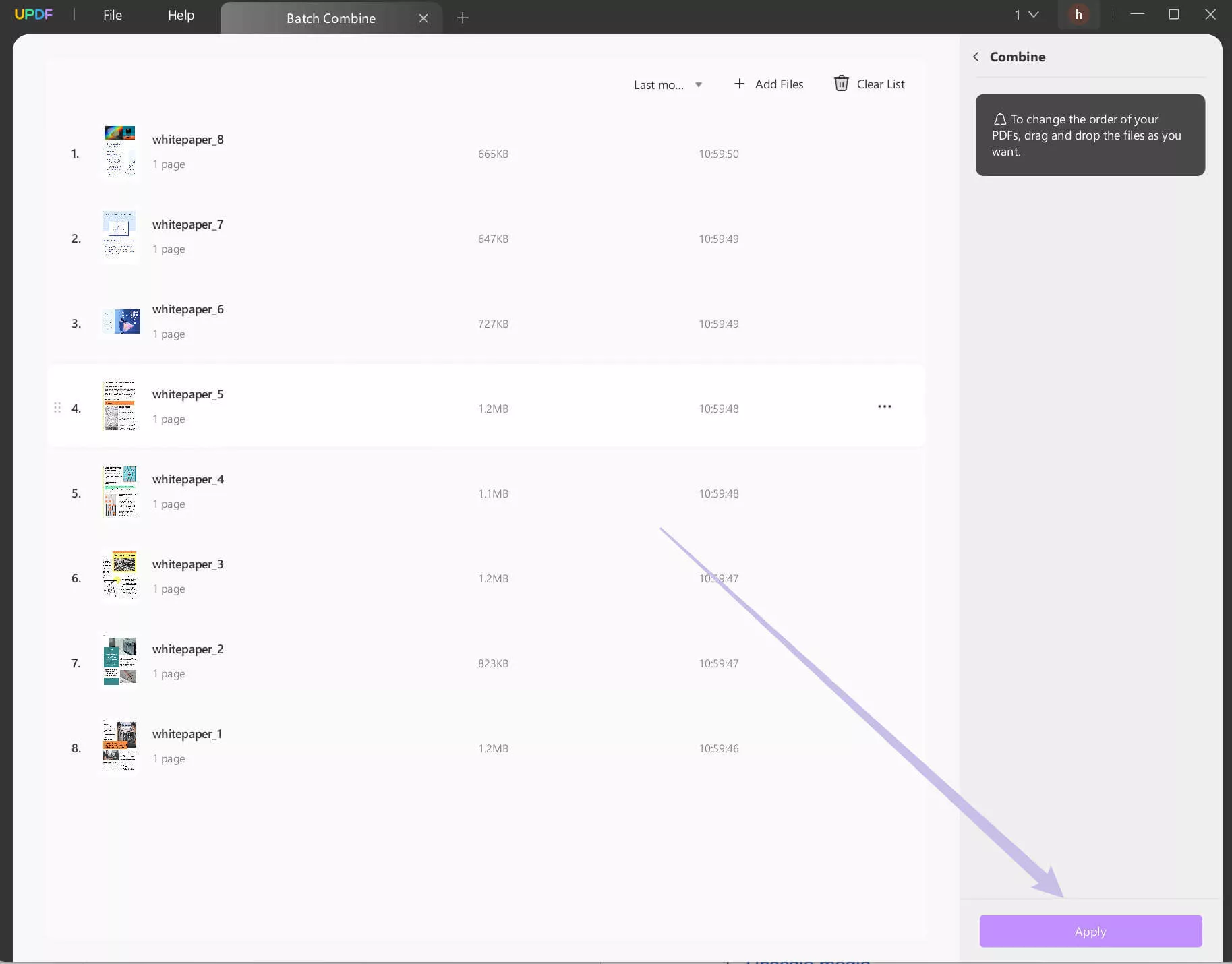Image resolution: width=1232 pixels, height=964 pixels.
Task: Close the Batch Combine tab
Action: (x=423, y=18)
